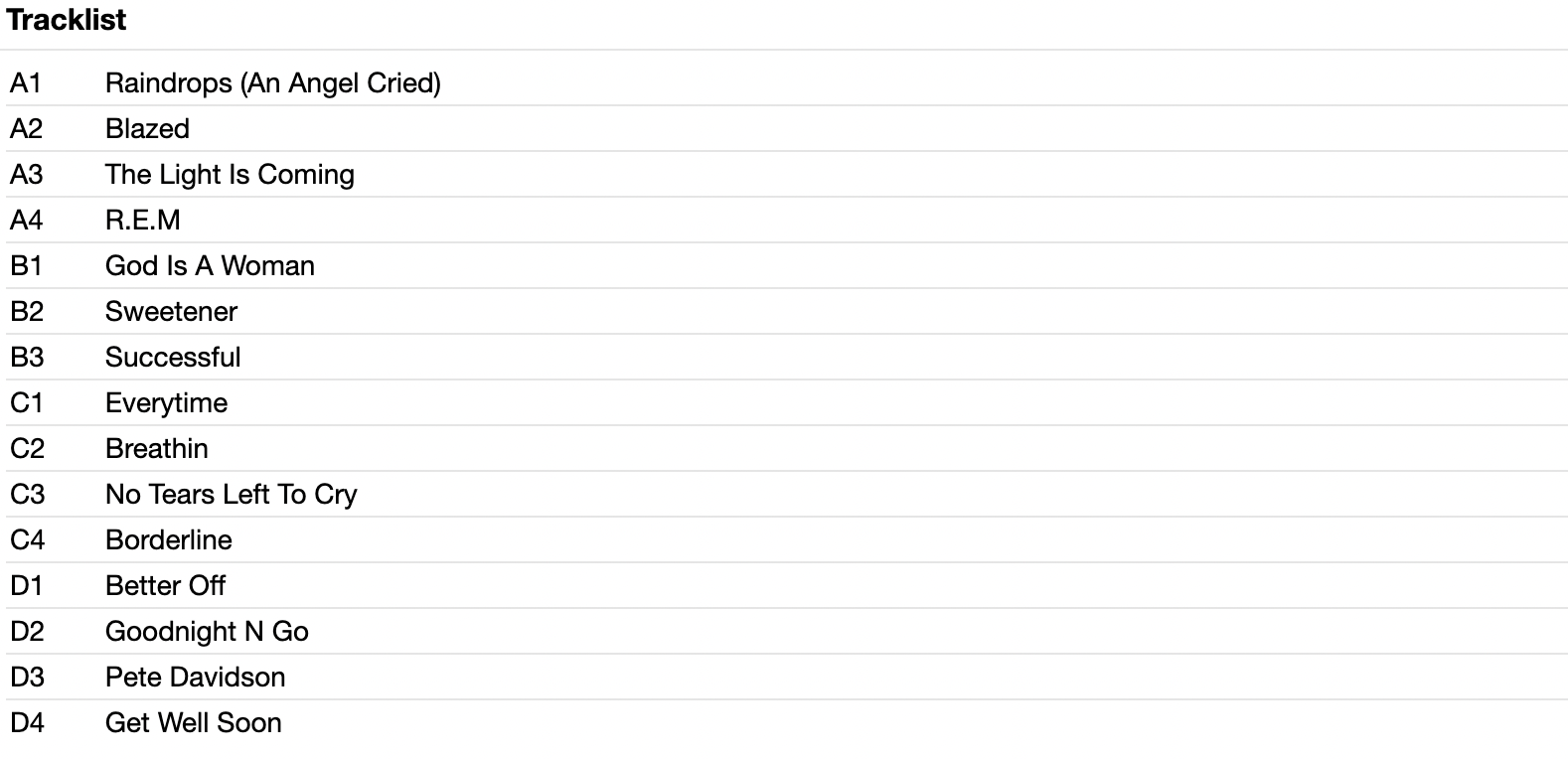
Task: Select the track Raindrops (An Angel Cried)
Action: point(272,82)
